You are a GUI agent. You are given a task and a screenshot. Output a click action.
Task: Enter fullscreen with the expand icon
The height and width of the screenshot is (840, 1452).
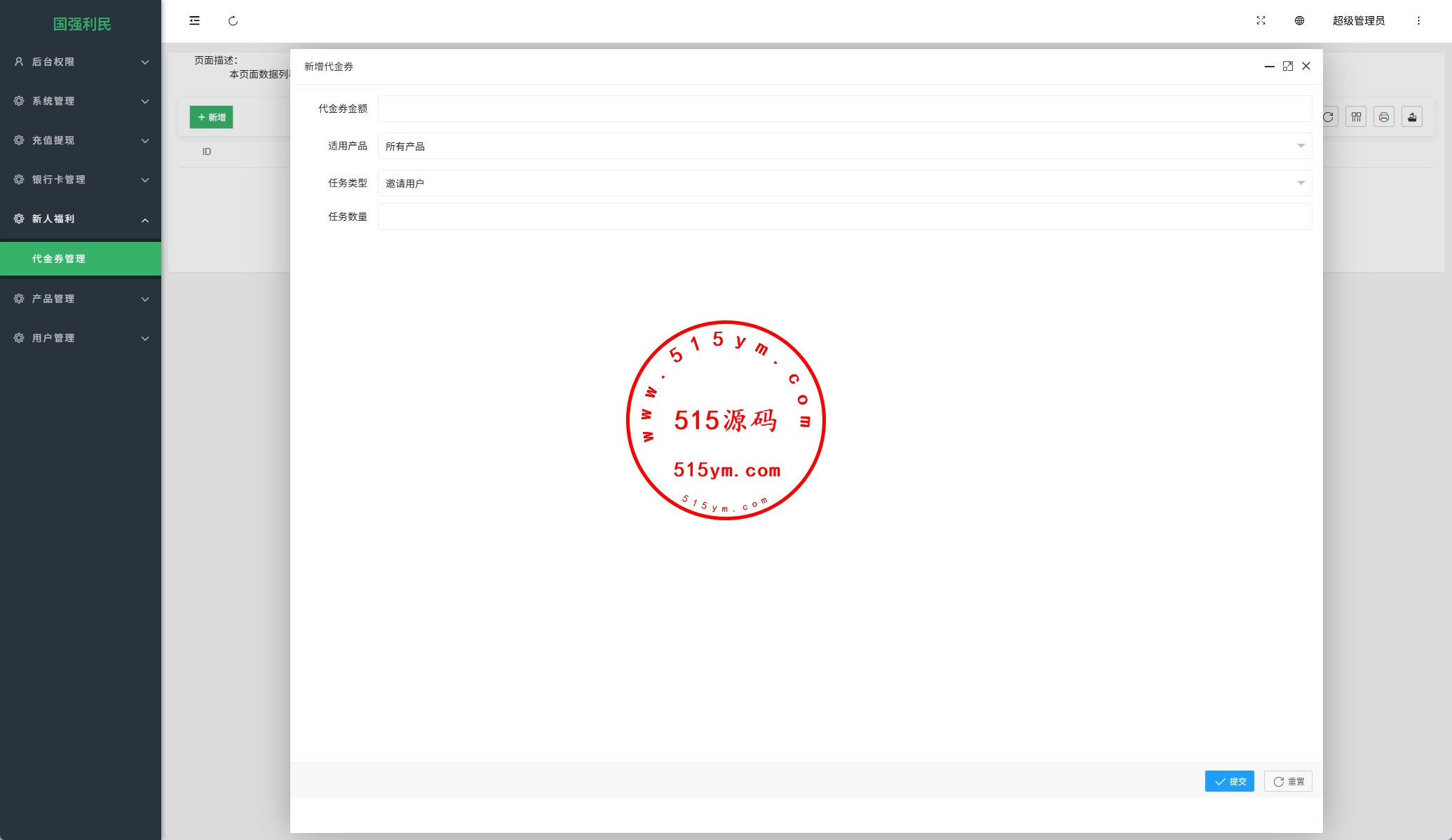(x=1261, y=21)
